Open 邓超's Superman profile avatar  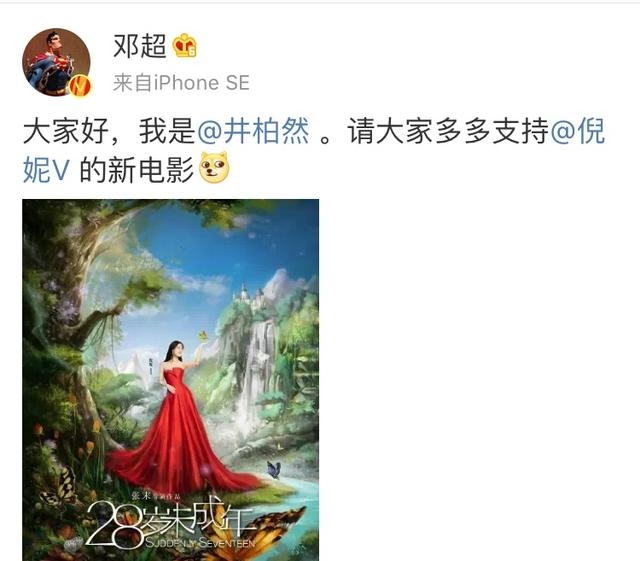[x=56, y=62]
